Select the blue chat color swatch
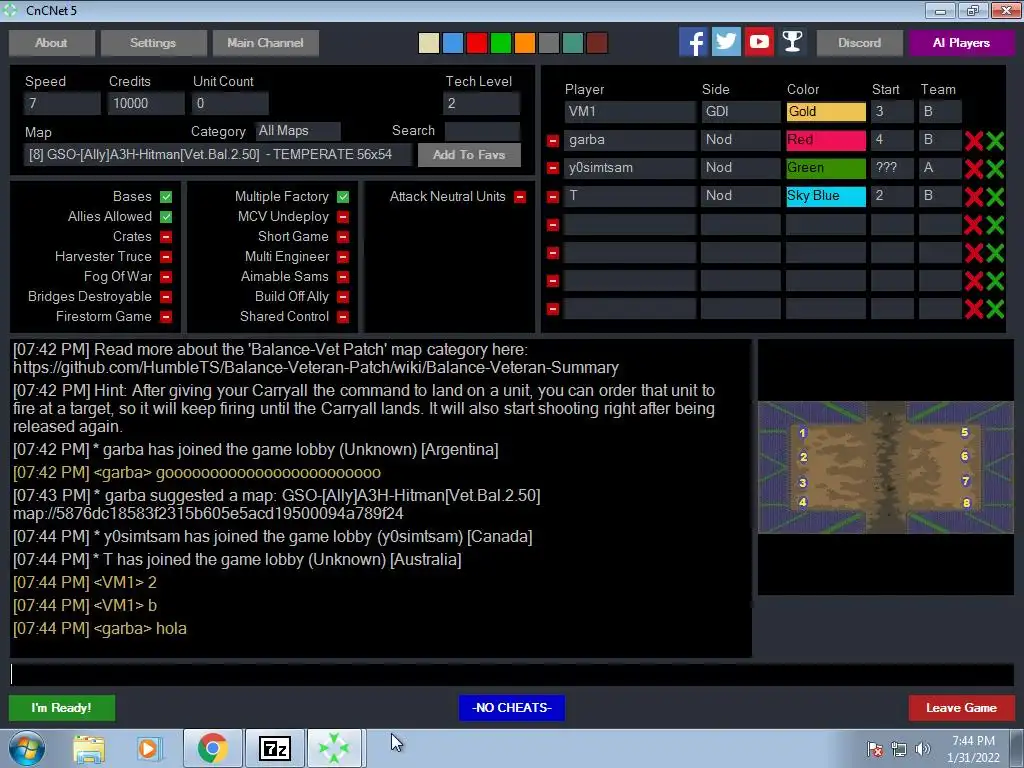Screen dimensions: 1024x768 453,43
